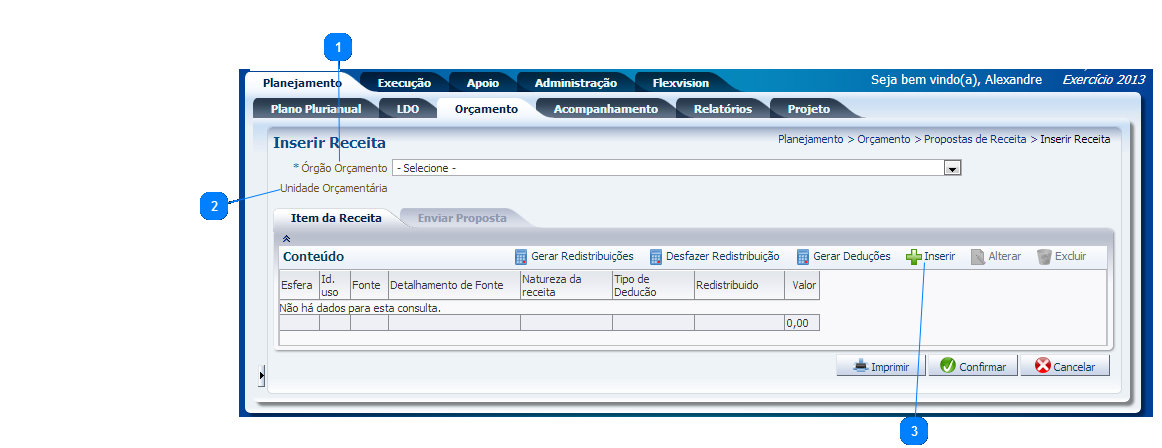
Task: Open the Flexvision main tab
Action: click(680, 83)
